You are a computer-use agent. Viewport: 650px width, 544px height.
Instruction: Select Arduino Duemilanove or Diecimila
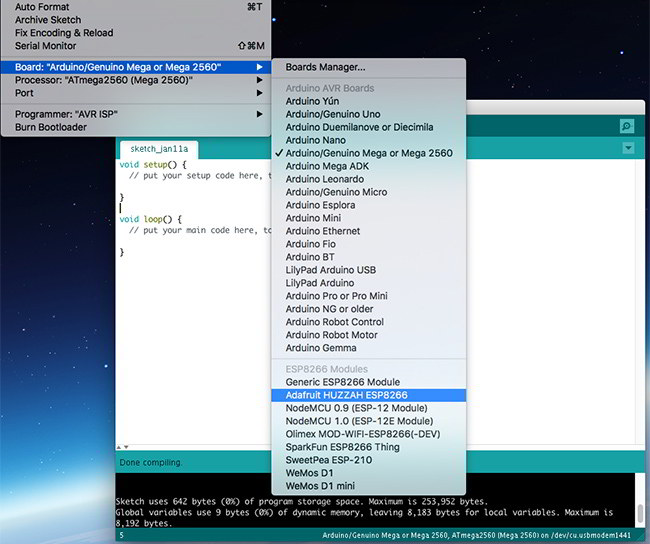point(369,127)
